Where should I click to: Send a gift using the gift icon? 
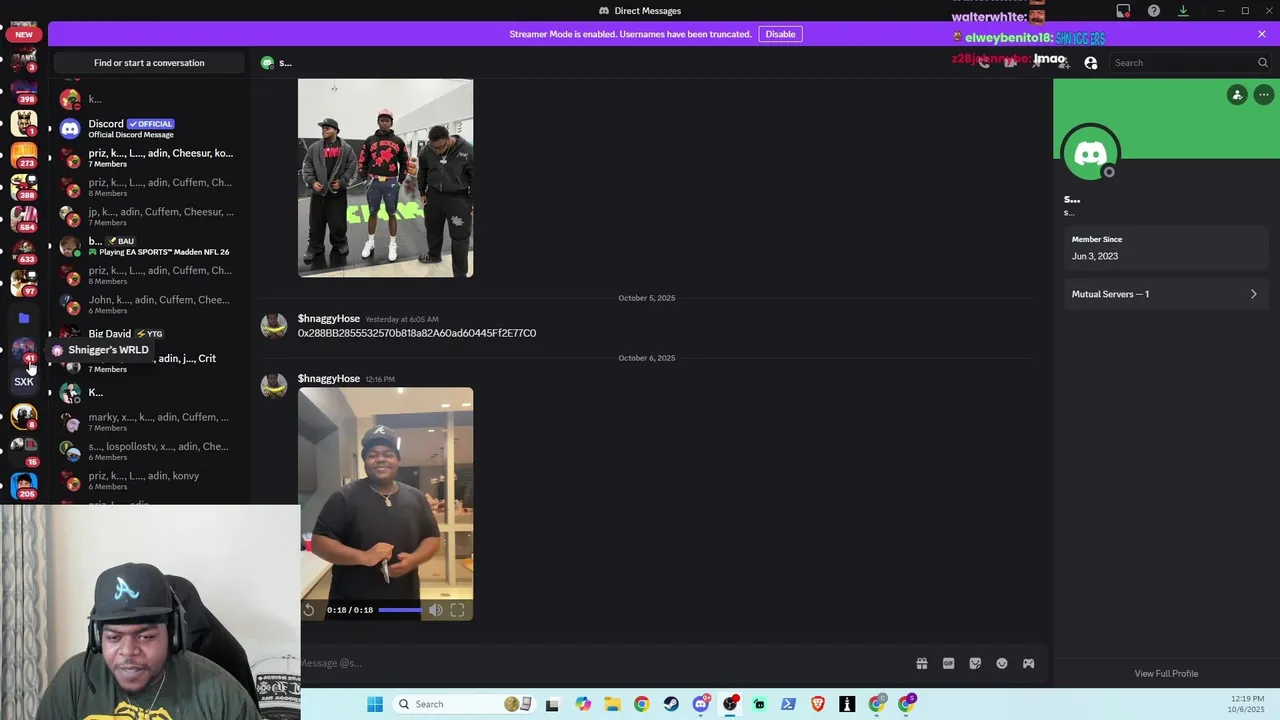[x=922, y=663]
